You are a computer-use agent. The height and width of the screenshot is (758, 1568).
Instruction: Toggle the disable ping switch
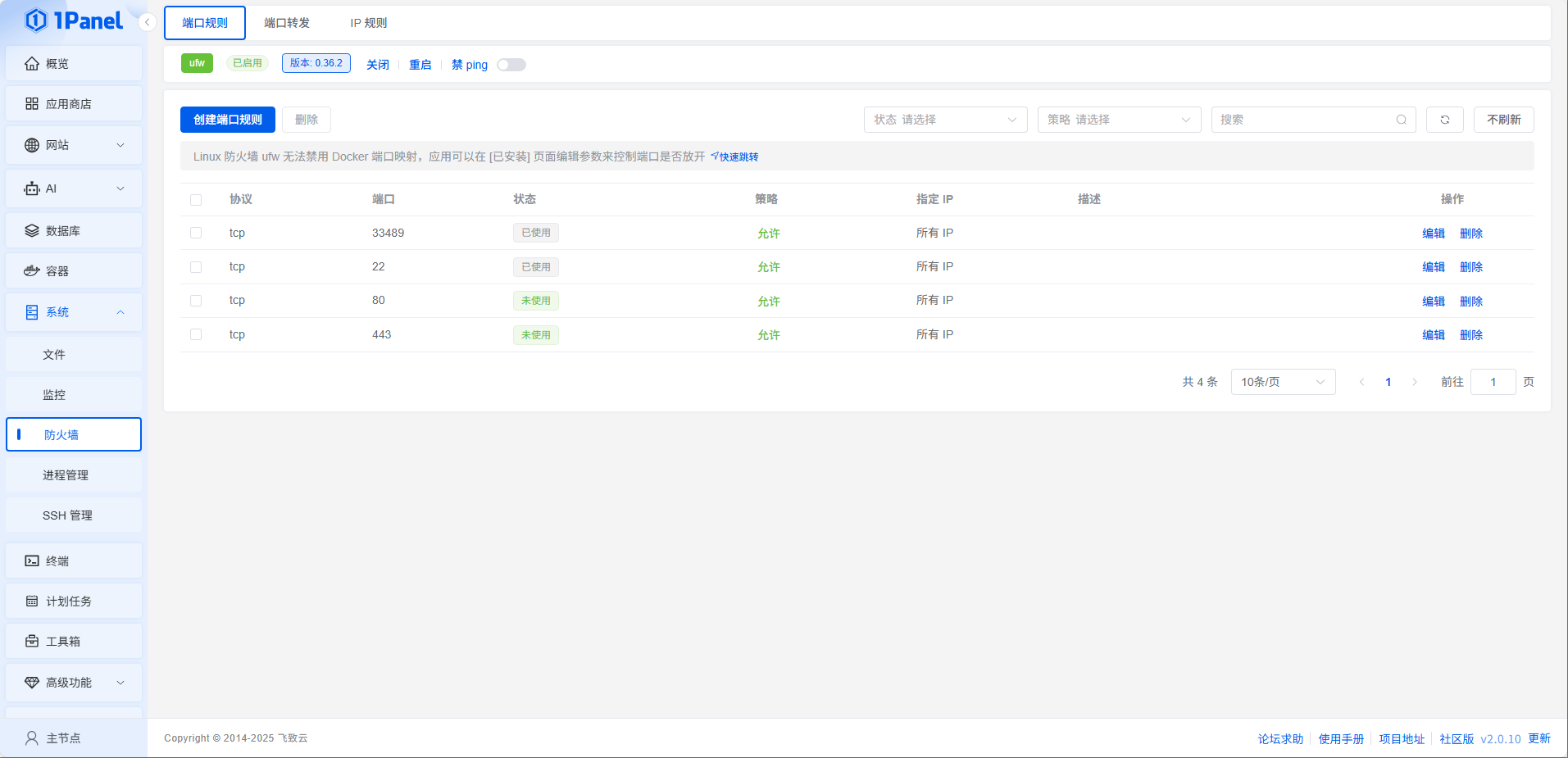point(511,65)
